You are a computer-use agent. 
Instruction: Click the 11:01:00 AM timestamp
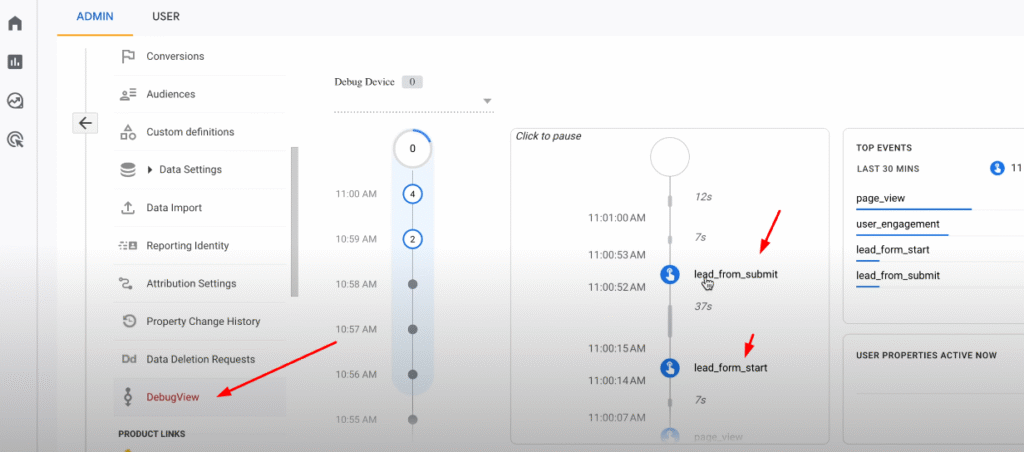616,218
